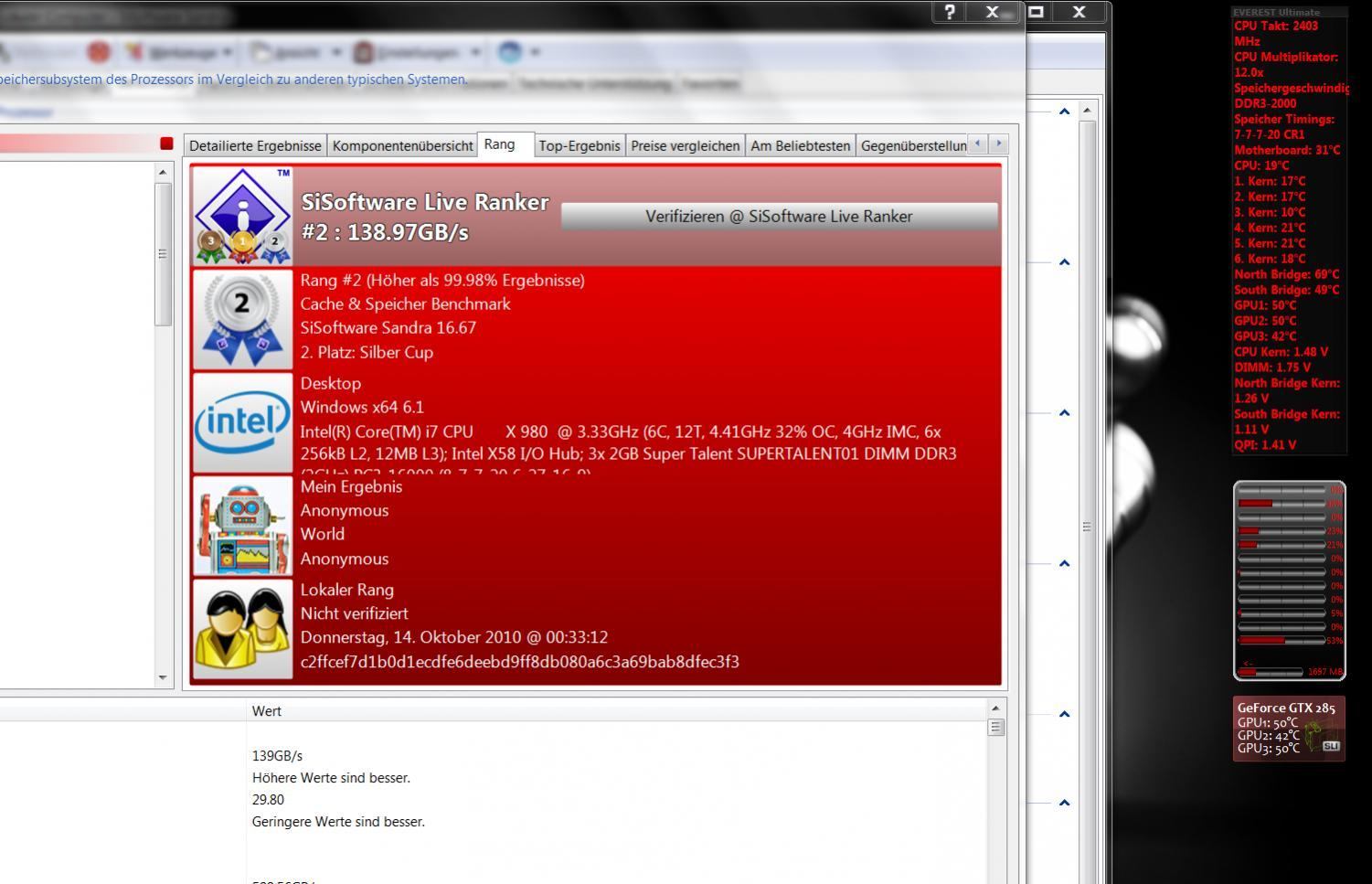The width and height of the screenshot is (1372, 884).
Task: Click the 'Desktop' line
Action: [x=331, y=384]
